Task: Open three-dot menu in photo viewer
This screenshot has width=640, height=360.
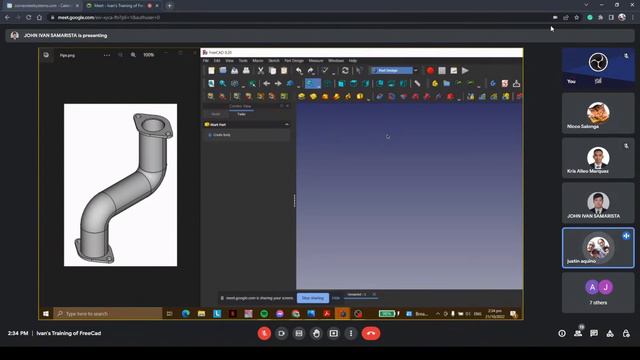Action: (107, 55)
